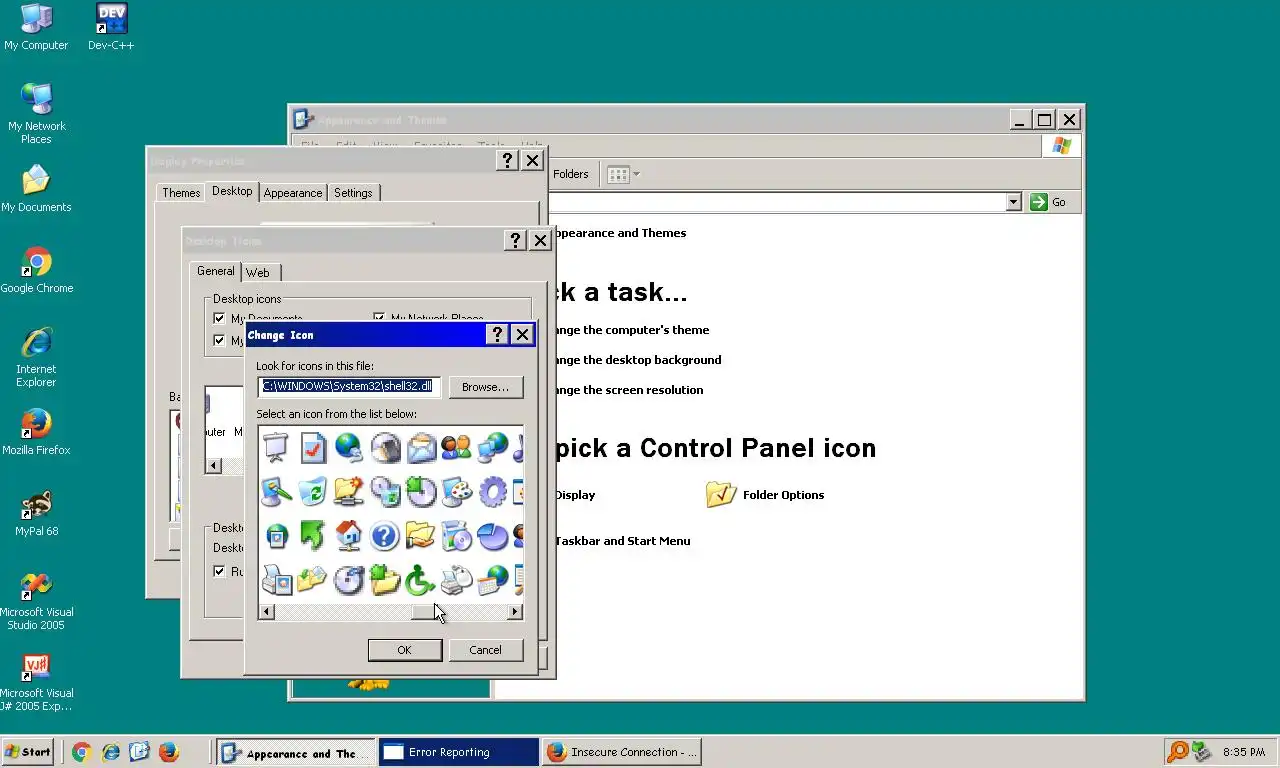Image resolution: width=1280 pixels, height=768 pixels.
Task: Choose the monitor with paint palette icon
Action: (x=456, y=491)
